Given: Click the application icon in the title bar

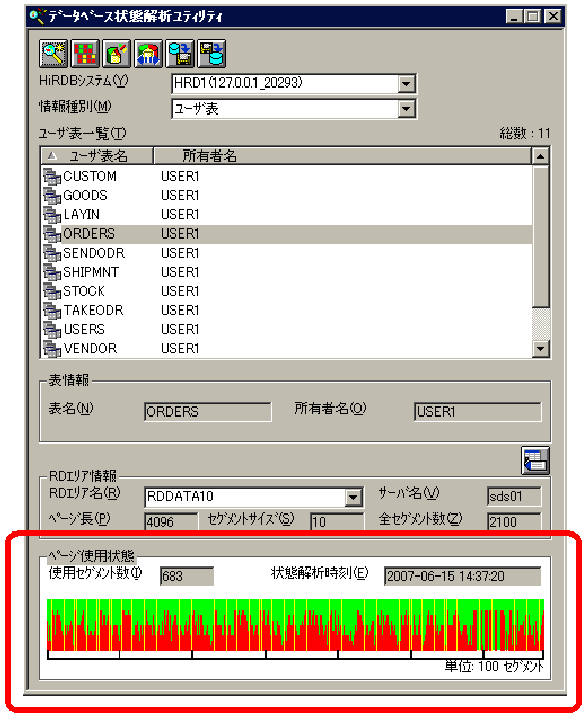Looking at the screenshot, I should pos(37,16).
